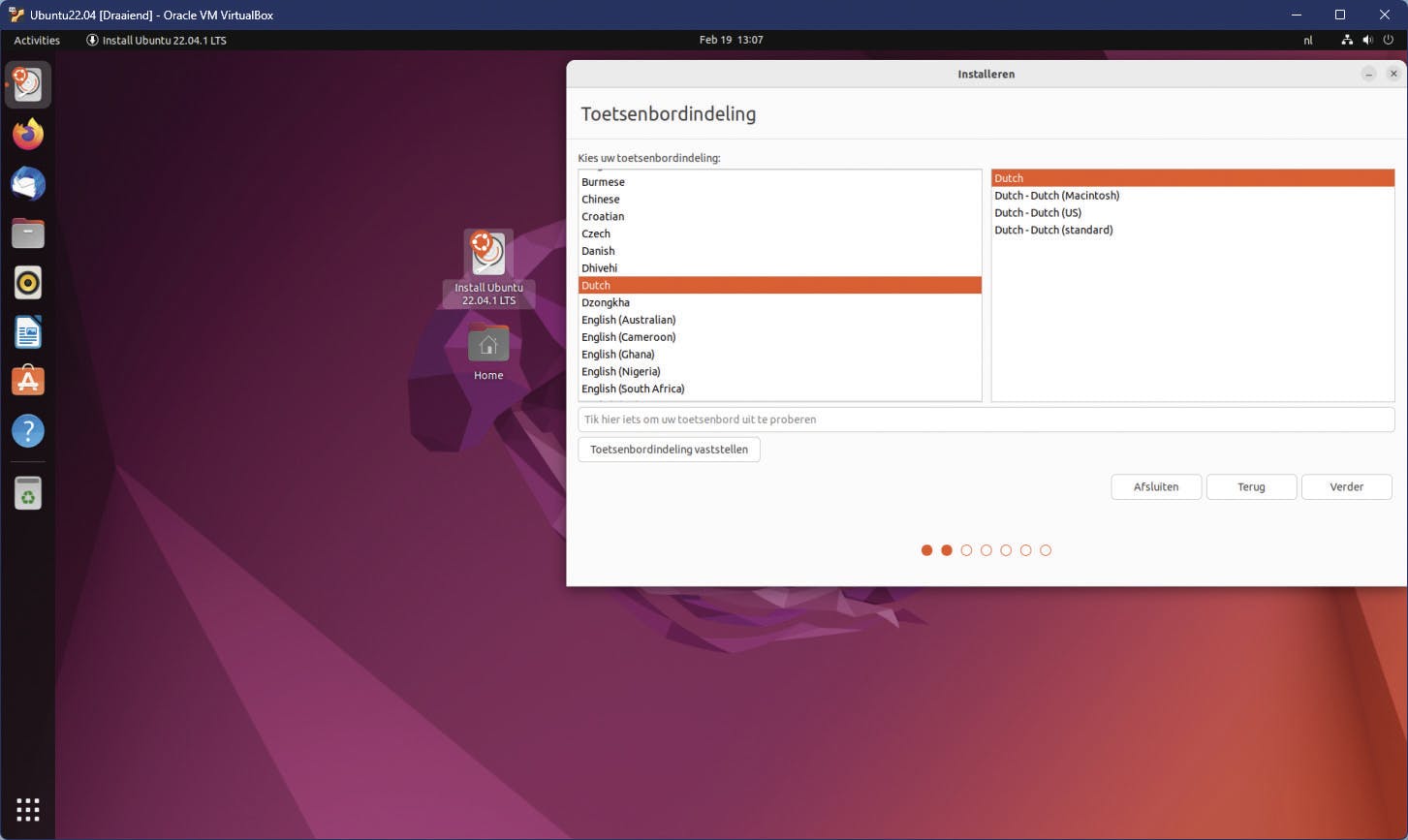Open the Help icon in the dock

coord(28,430)
